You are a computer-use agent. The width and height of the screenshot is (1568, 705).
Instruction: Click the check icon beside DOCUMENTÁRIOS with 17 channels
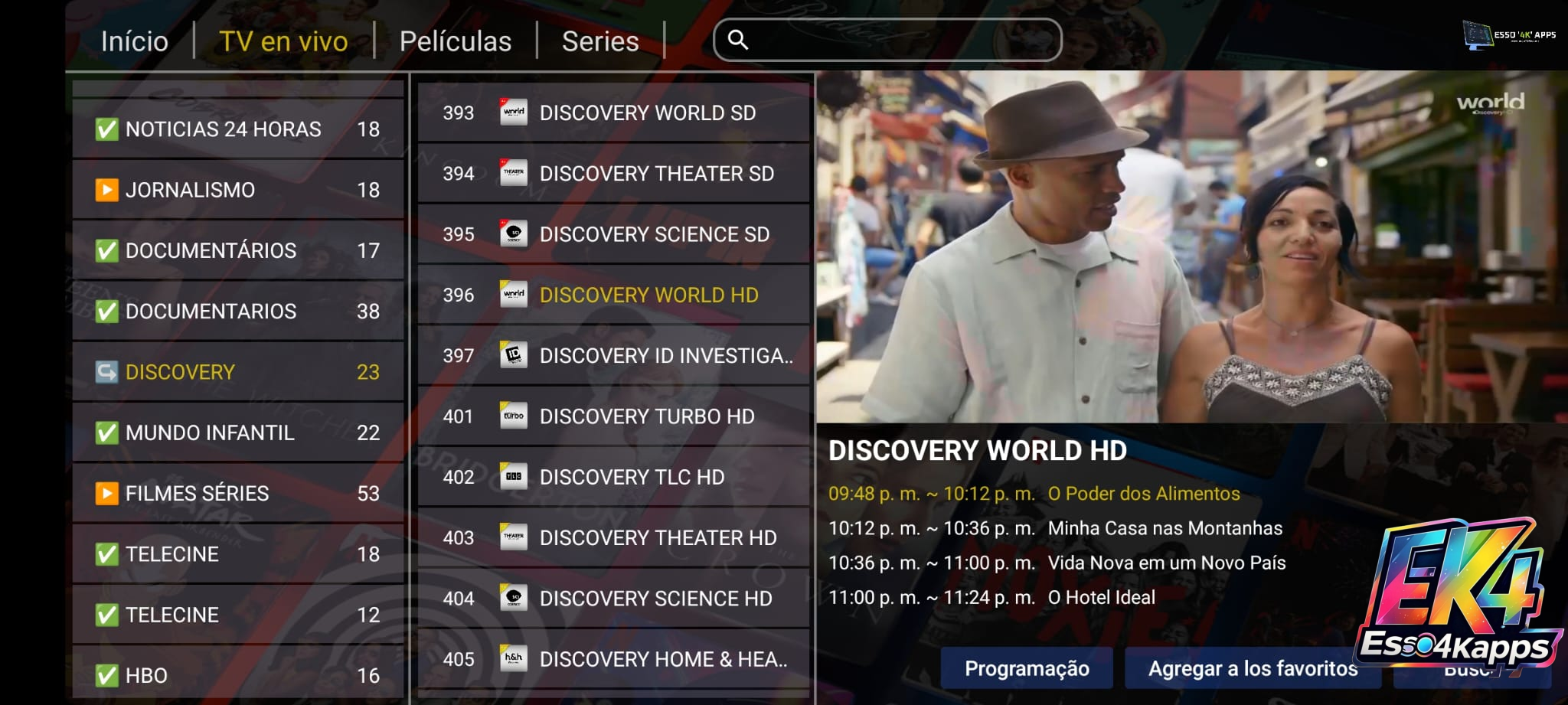106,250
